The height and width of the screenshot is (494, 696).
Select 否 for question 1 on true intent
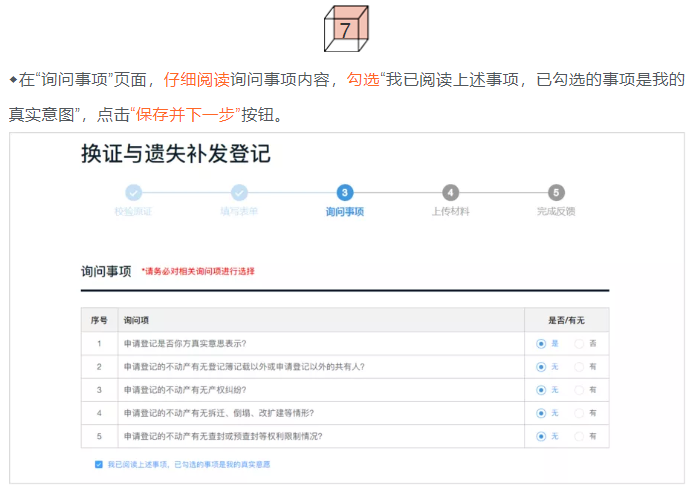click(579, 343)
